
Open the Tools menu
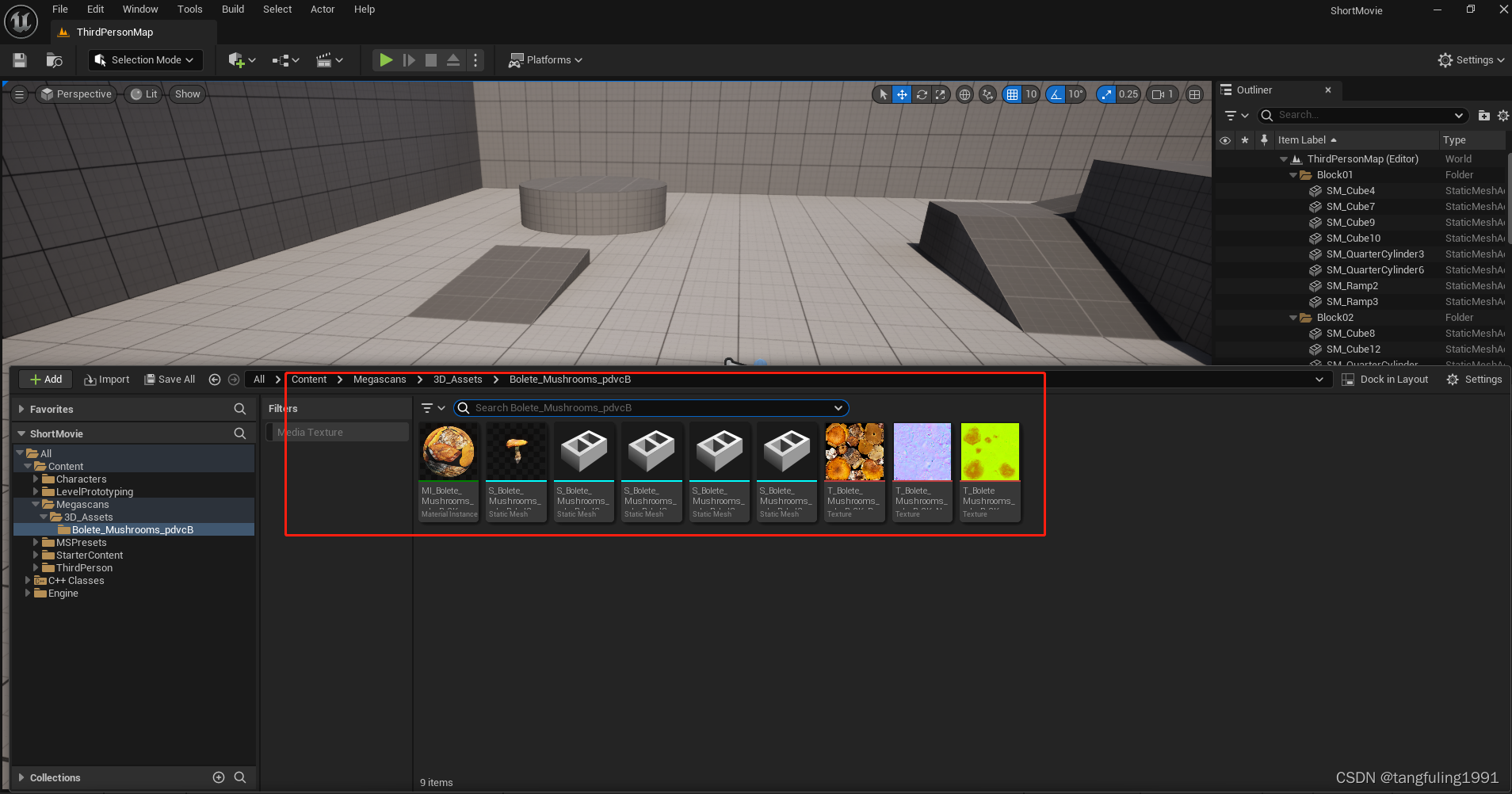pos(190,10)
